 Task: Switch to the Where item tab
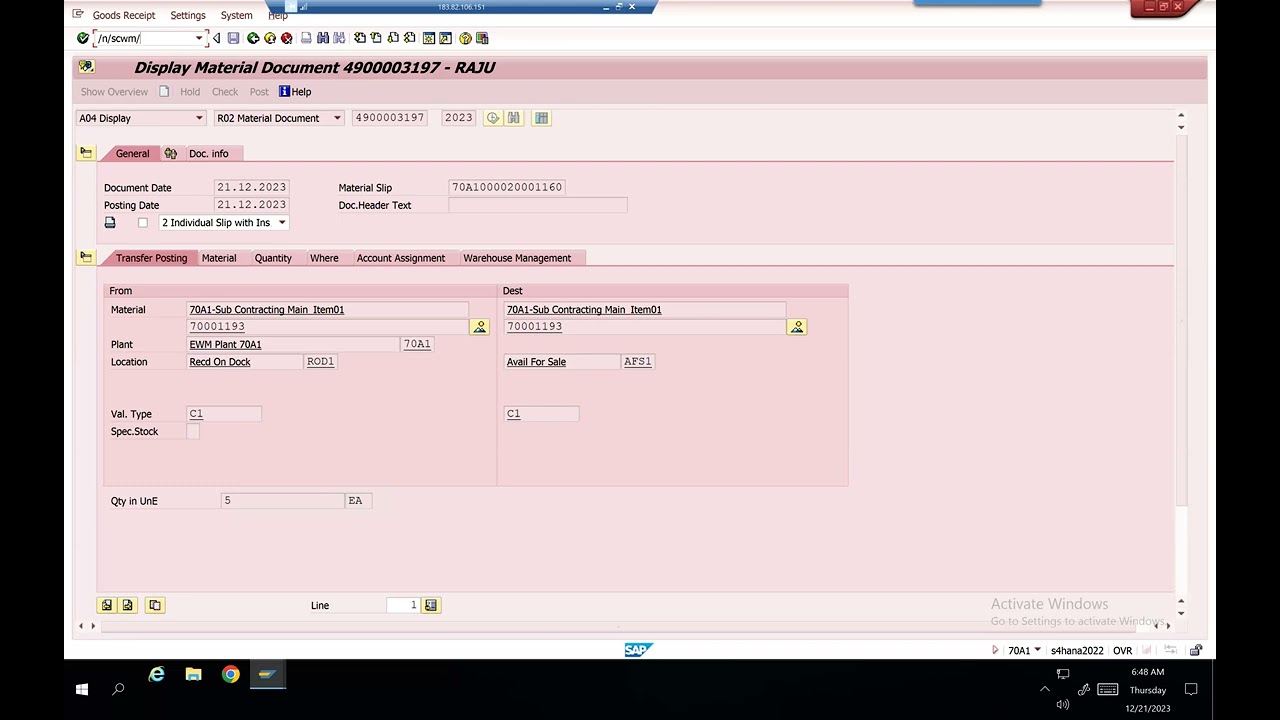point(324,258)
